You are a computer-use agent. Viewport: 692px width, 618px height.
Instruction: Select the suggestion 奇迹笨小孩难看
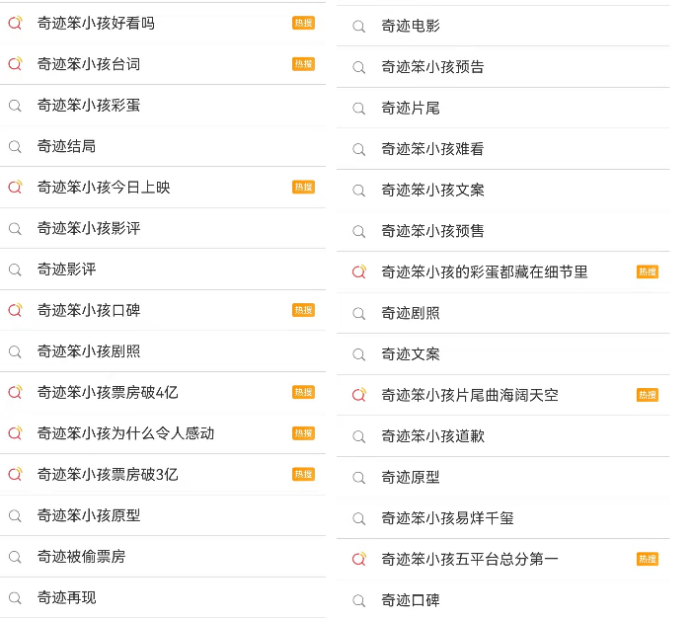coord(503,149)
